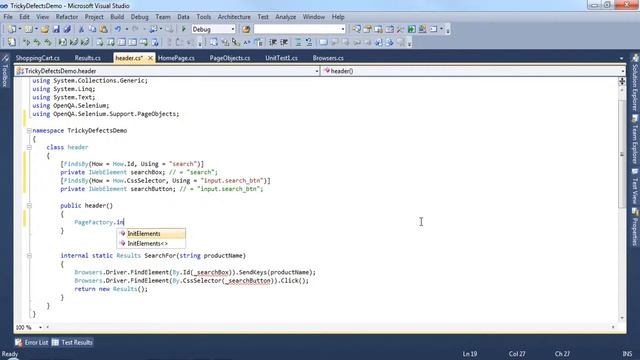Select InitElements<> in the IntelliSense list

click(x=151, y=243)
